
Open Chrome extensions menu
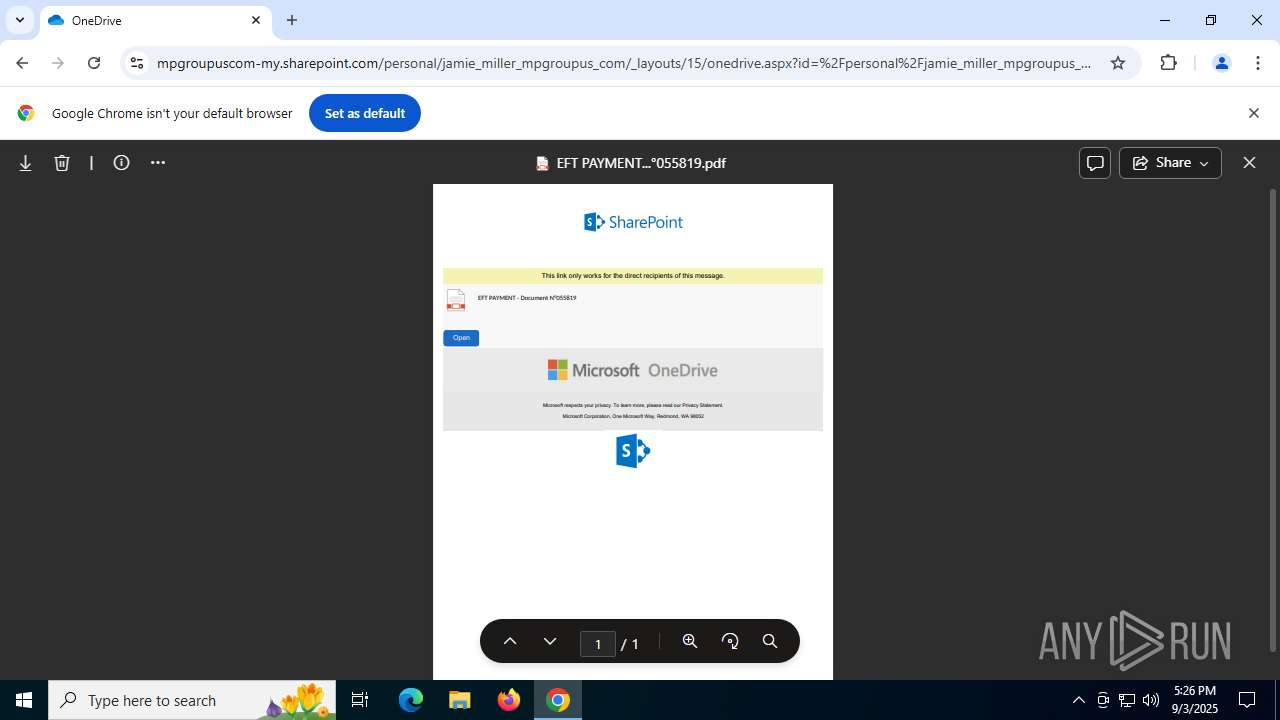click(x=1169, y=63)
